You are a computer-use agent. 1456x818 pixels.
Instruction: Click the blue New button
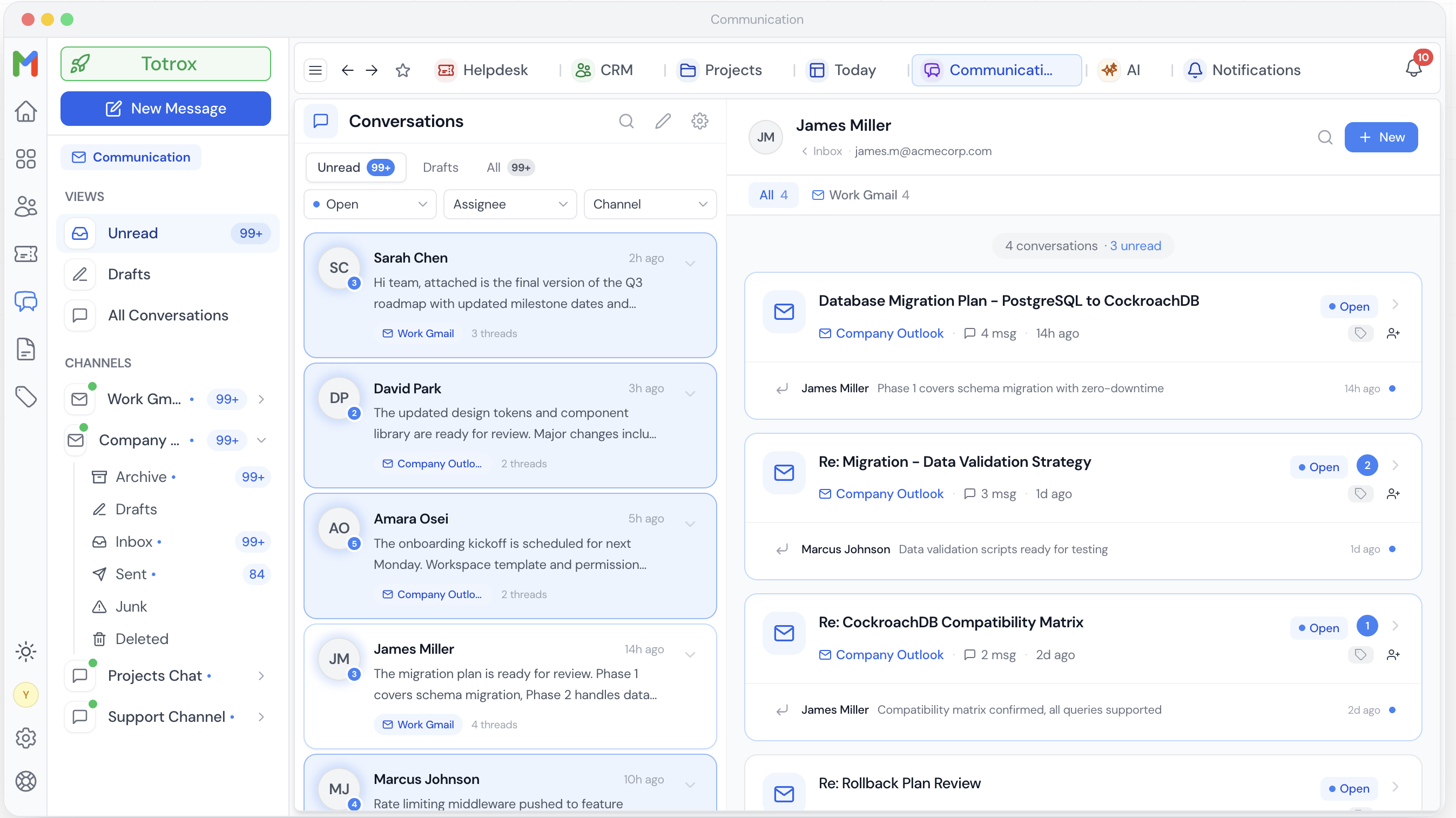1381,137
